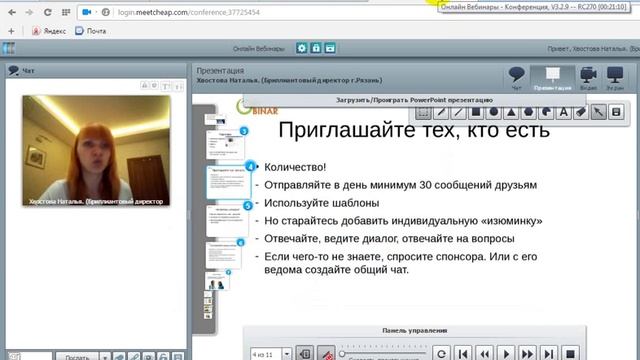Jump to the last slide

point(549,354)
